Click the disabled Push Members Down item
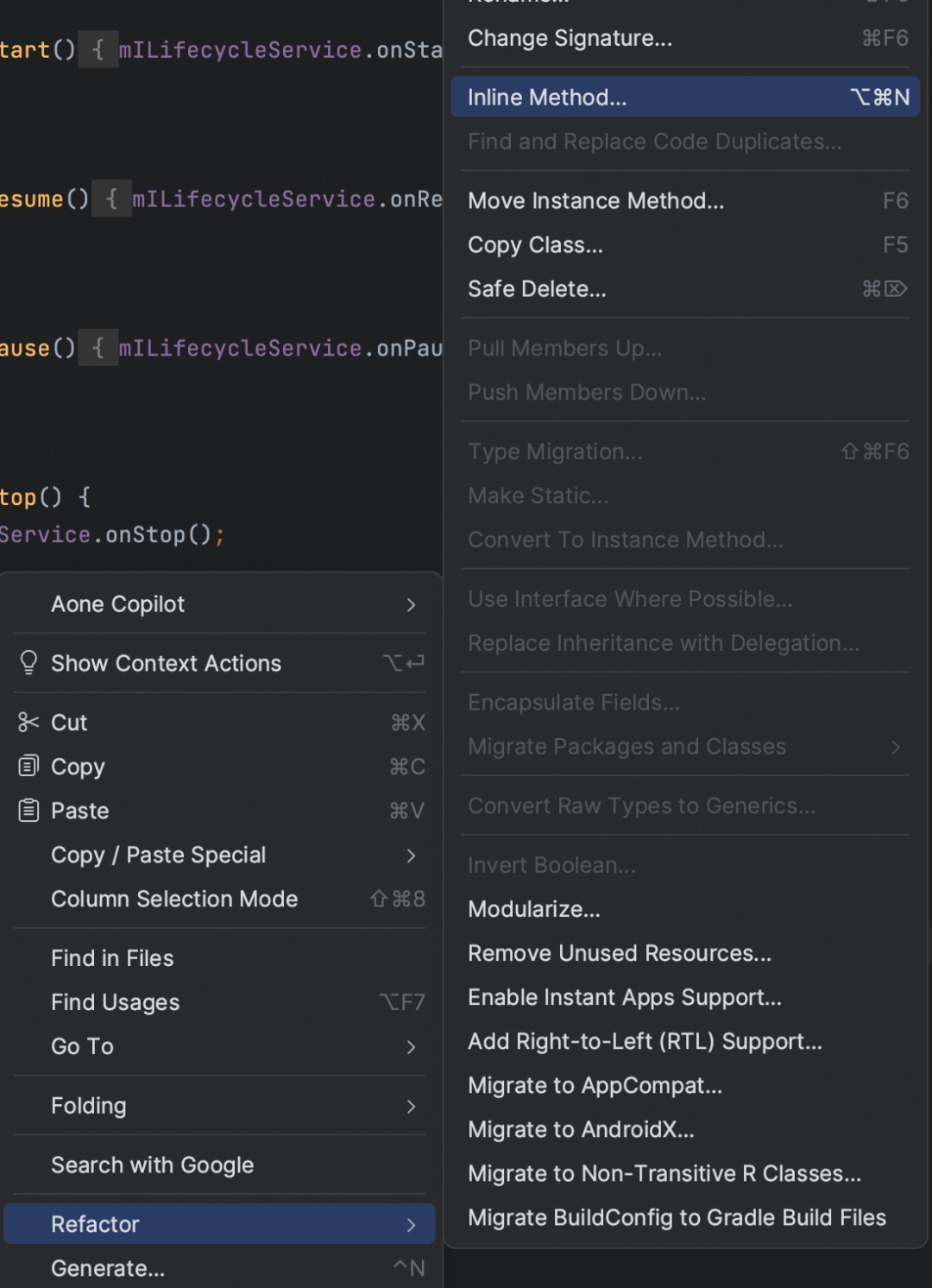Screen dimensions: 932x1288 click(x=685, y=392)
